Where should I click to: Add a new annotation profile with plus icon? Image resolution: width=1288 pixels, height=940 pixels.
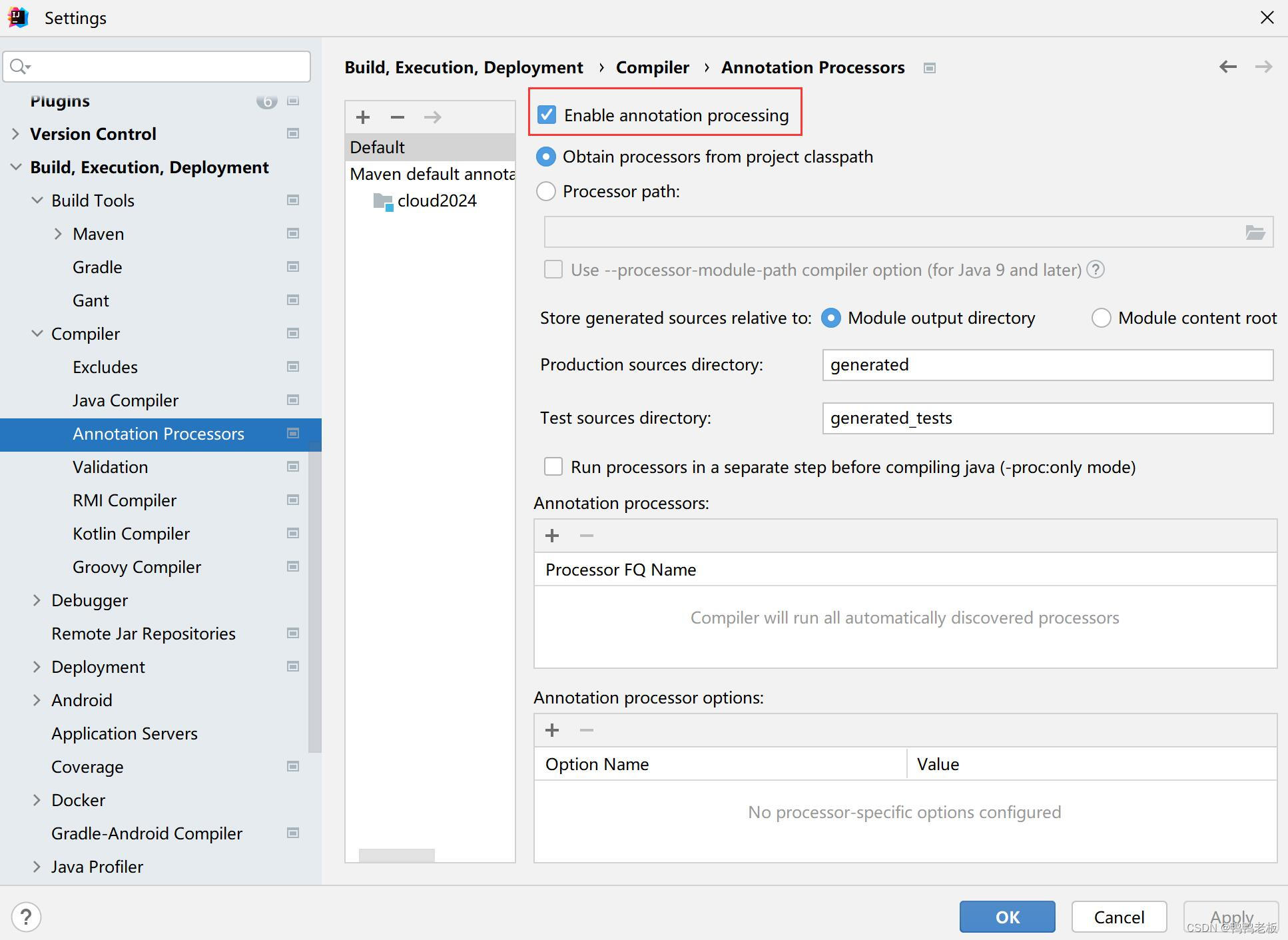click(363, 117)
